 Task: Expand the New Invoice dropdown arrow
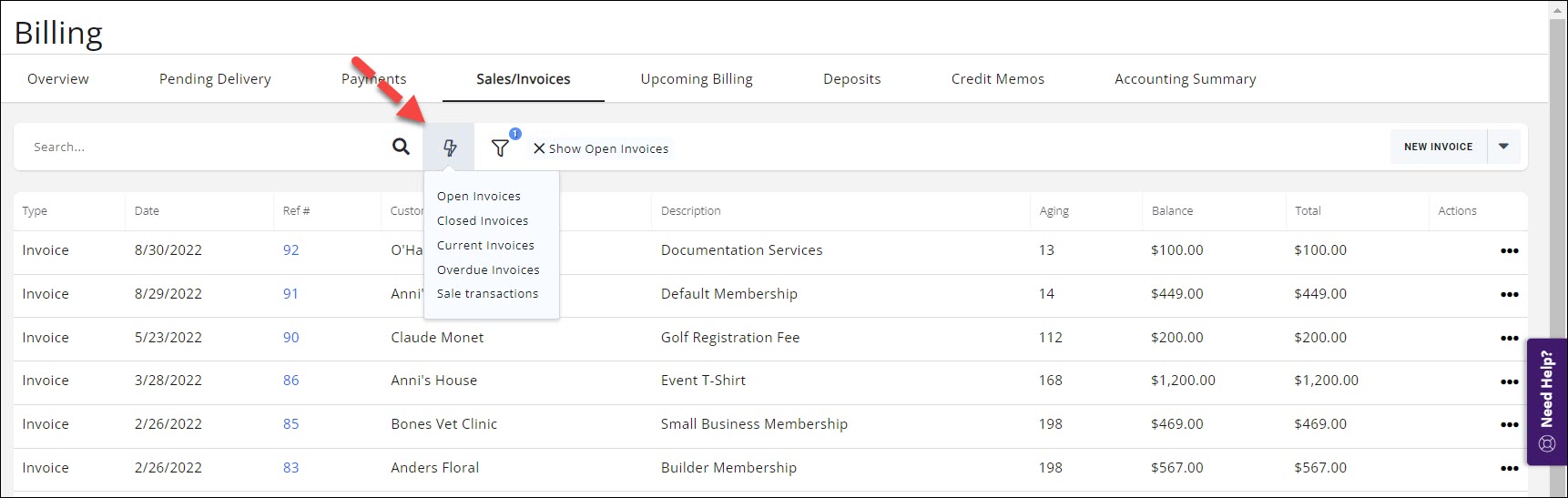(1503, 147)
